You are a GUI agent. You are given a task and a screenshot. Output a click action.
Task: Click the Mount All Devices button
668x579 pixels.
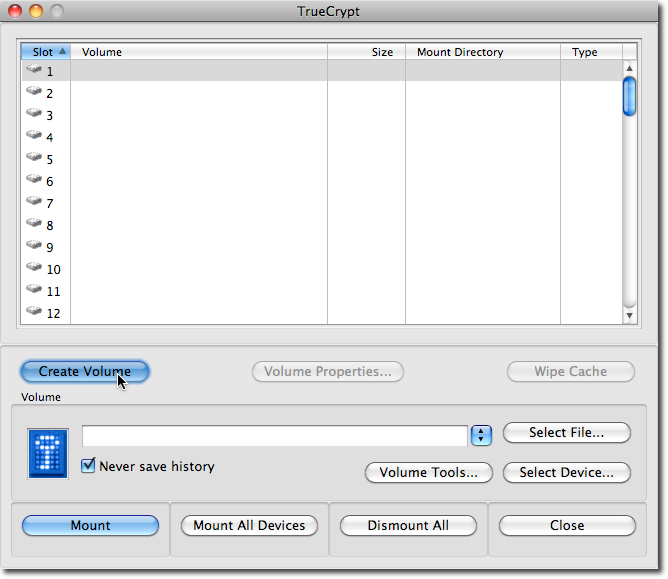[x=249, y=525]
